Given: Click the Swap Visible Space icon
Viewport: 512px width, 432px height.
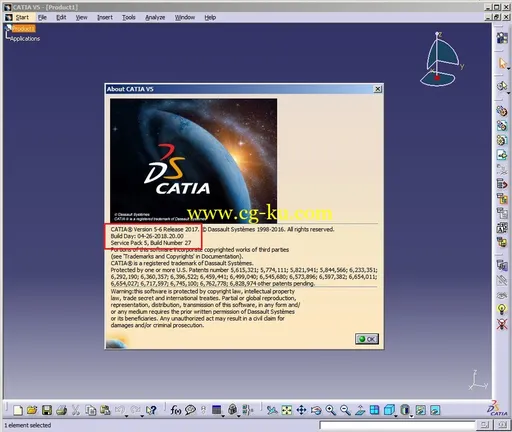Looking at the screenshot, I should (x=435, y=410).
